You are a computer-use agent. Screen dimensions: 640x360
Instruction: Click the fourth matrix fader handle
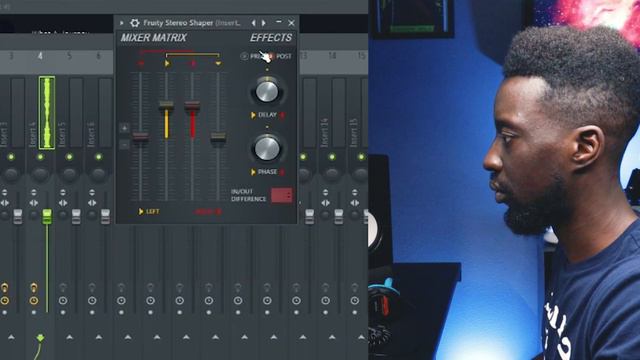tap(218, 138)
